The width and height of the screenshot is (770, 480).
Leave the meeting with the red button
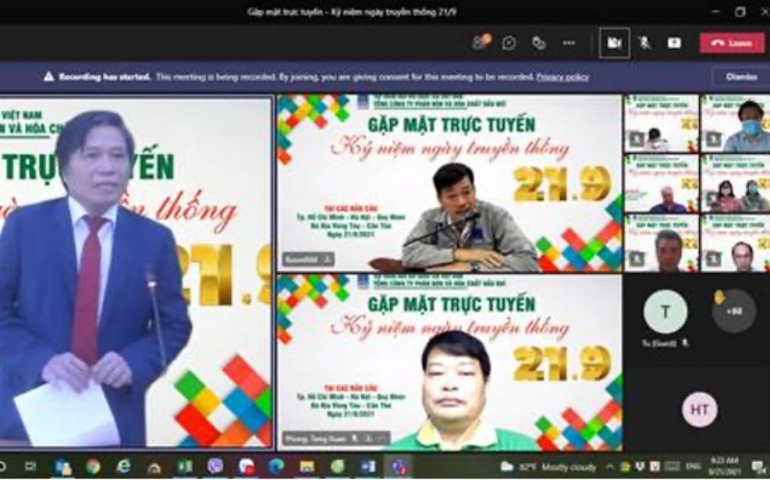pos(732,43)
